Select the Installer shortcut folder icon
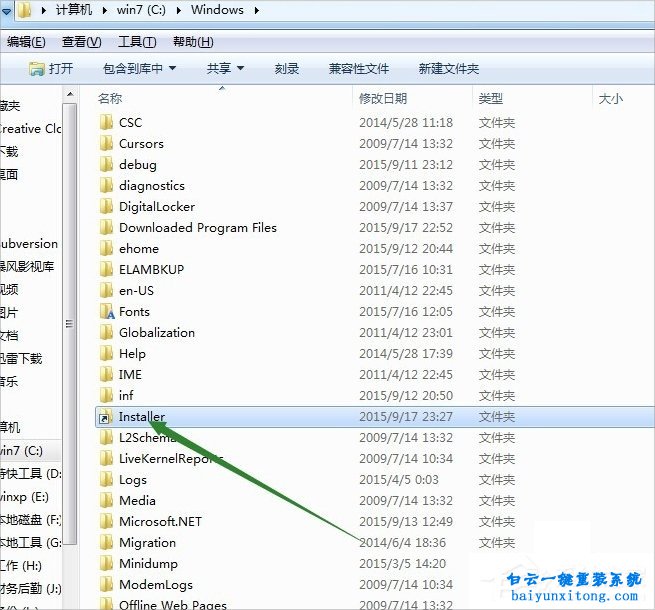 (105, 417)
